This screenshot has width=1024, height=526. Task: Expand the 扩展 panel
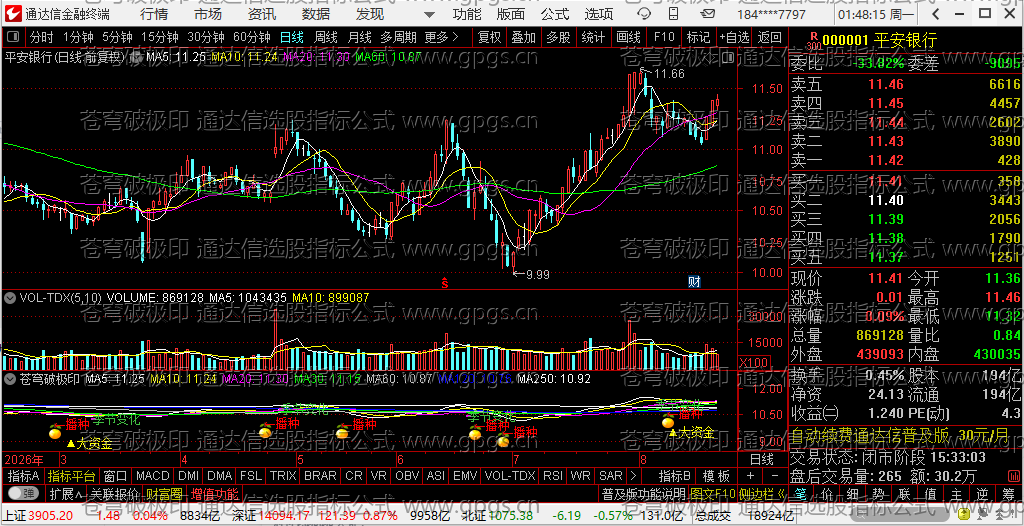pyautogui.click(x=66, y=493)
